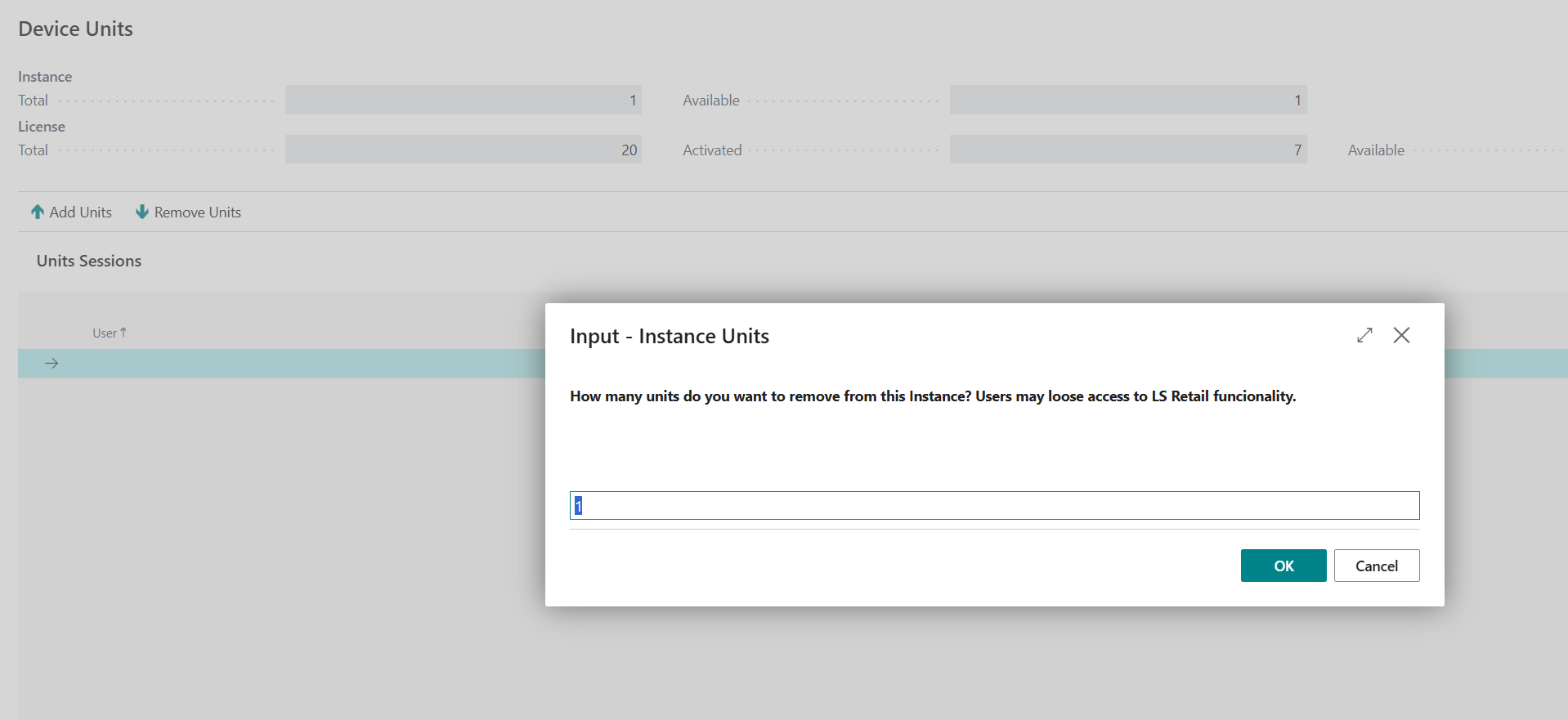Click the Device Units page title

pos(75,29)
